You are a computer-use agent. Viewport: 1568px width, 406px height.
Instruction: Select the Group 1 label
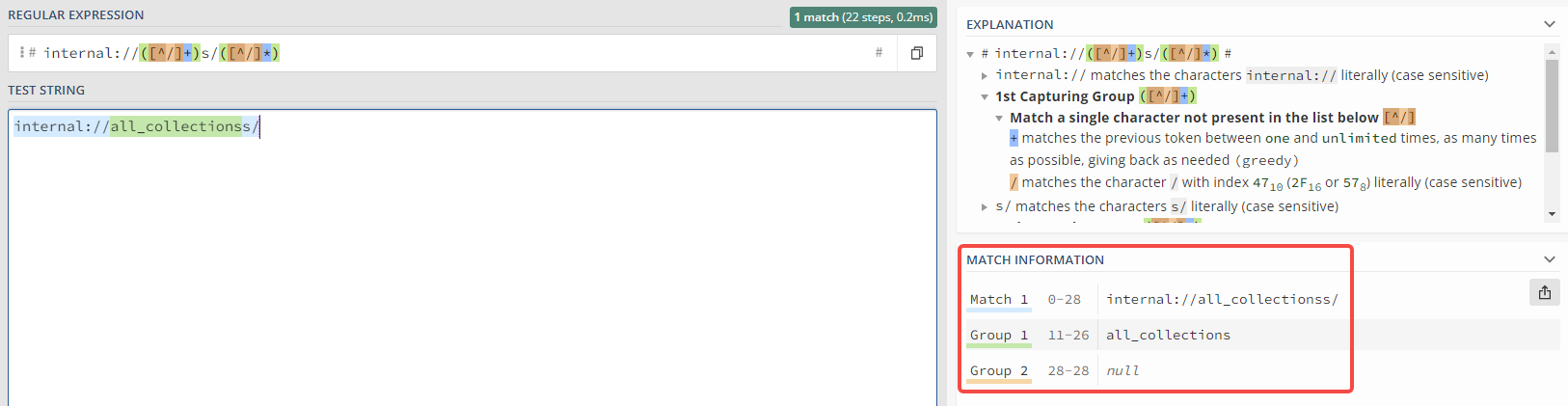click(999, 336)
